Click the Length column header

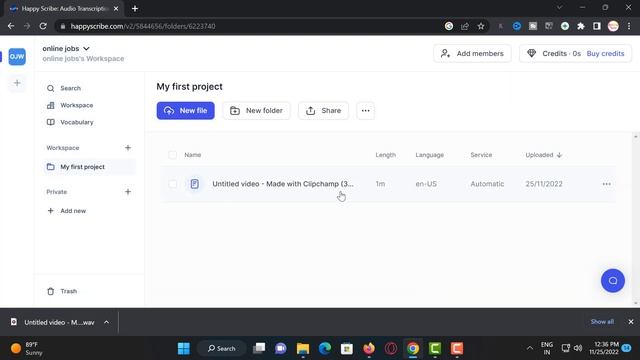pyautogui.click(x=385, y=155)
